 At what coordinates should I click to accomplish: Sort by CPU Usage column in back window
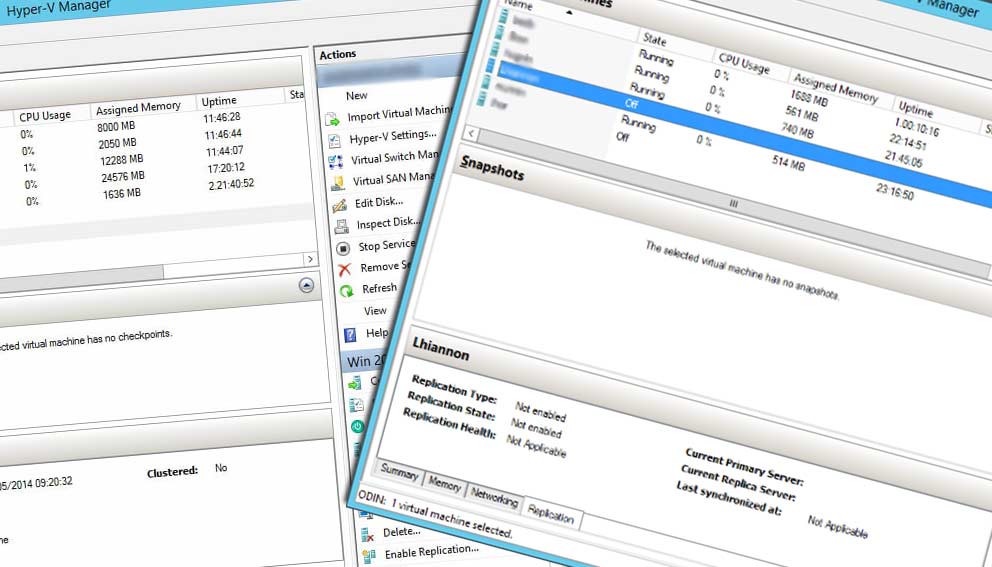(x=45, y=116)
